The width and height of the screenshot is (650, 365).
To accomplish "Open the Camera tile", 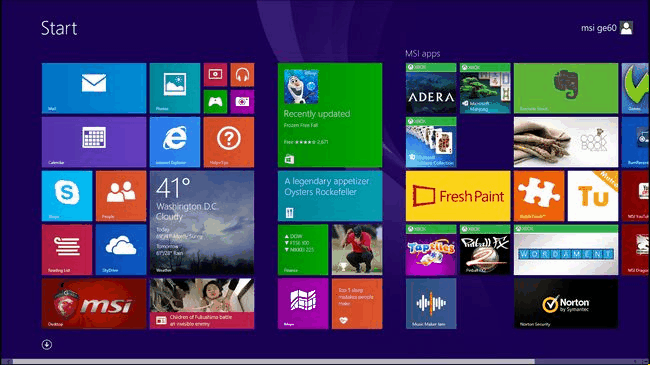I will (242, 102).
